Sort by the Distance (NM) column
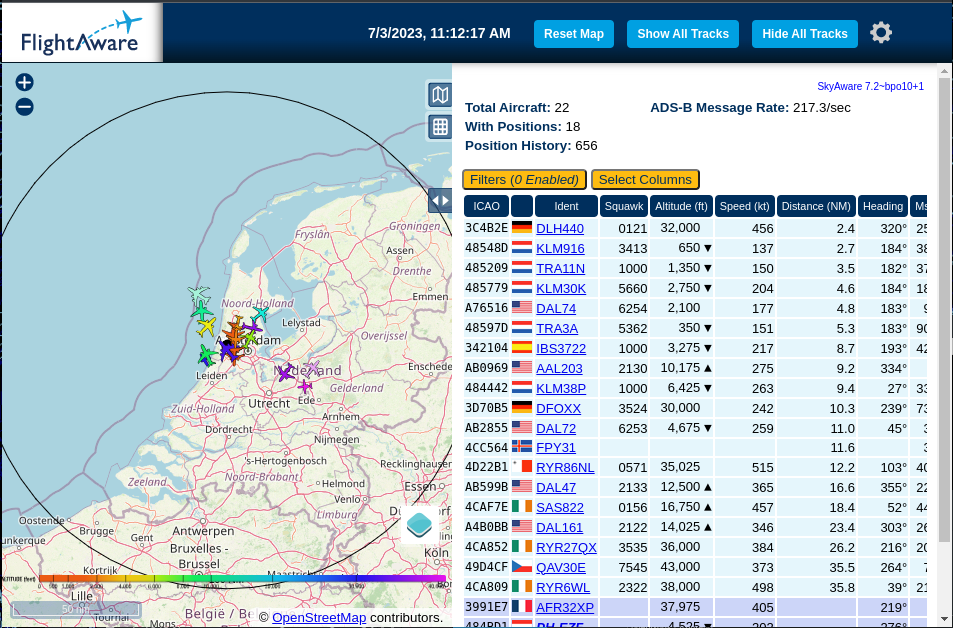This screenshot has width=953, height=628. [x=816, y=206]
